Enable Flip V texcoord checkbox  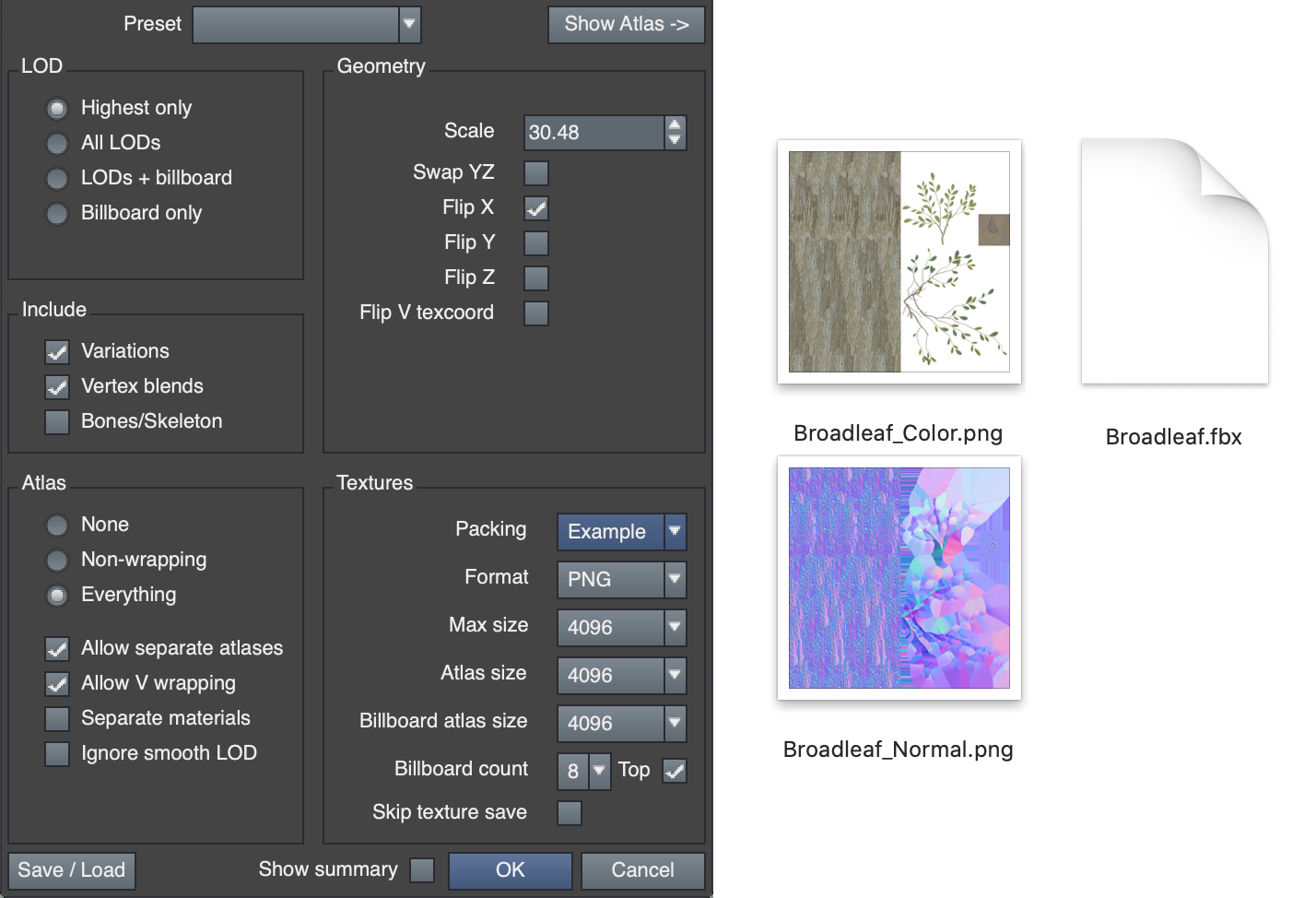[536, 313]
